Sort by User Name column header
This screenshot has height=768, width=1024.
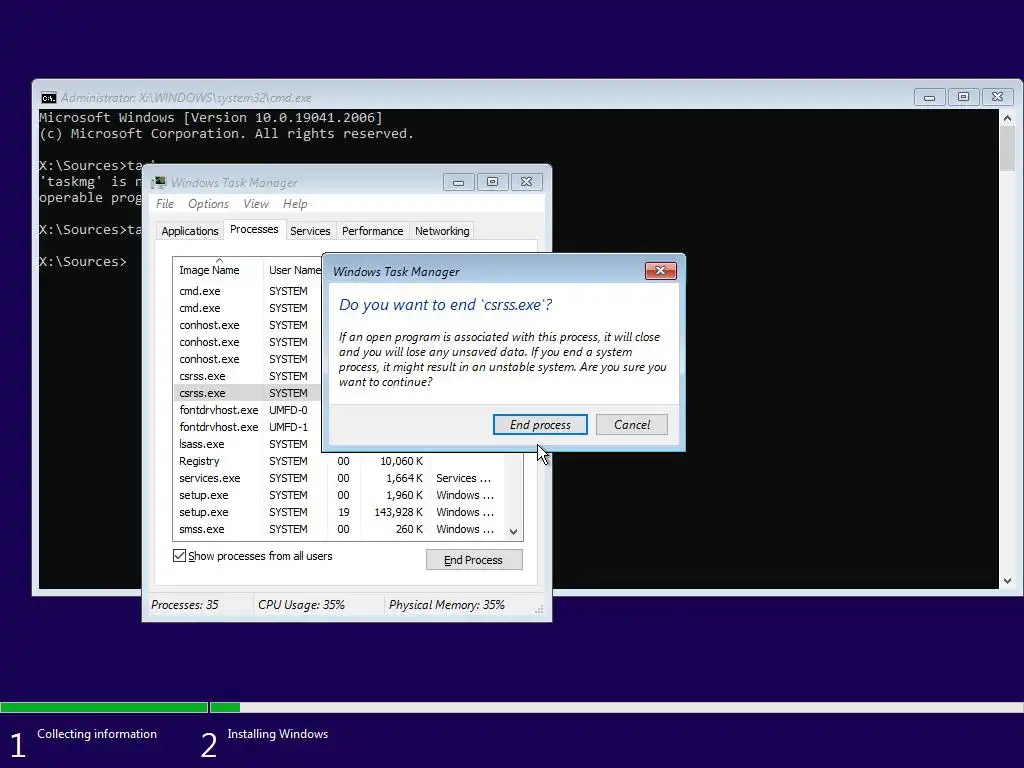pos(295,270)
